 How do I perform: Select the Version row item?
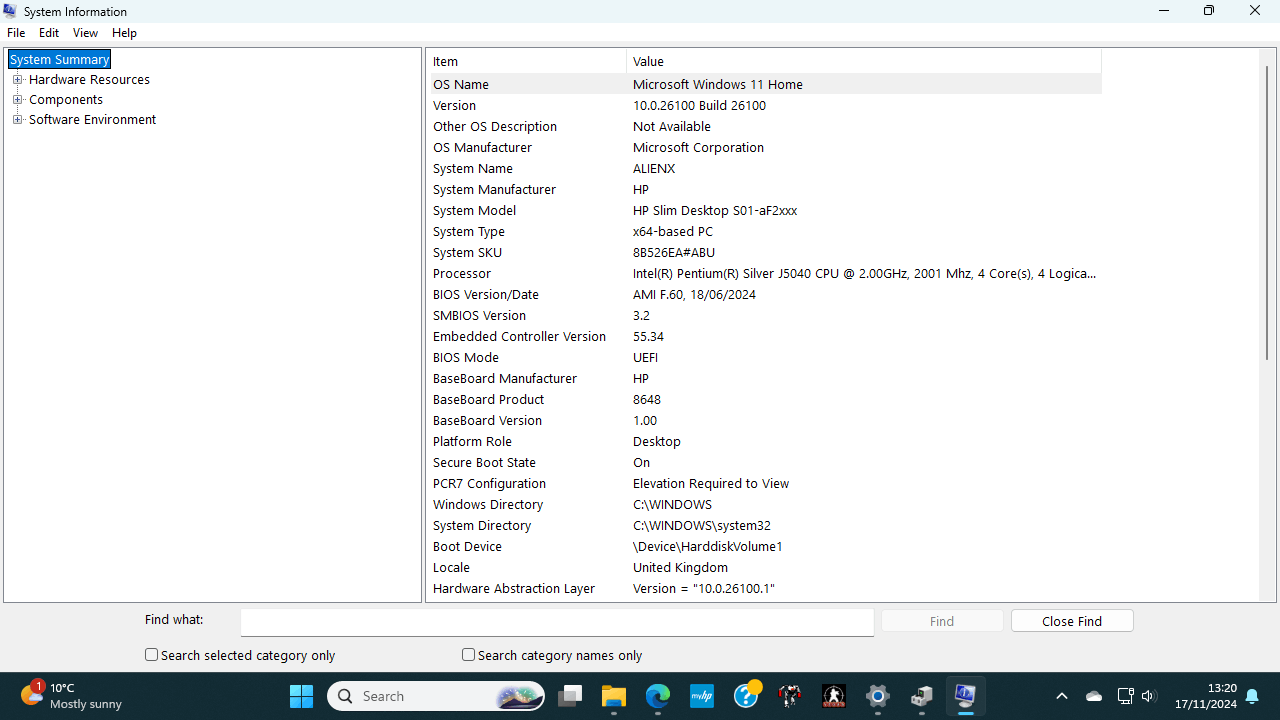pos(766,106)
